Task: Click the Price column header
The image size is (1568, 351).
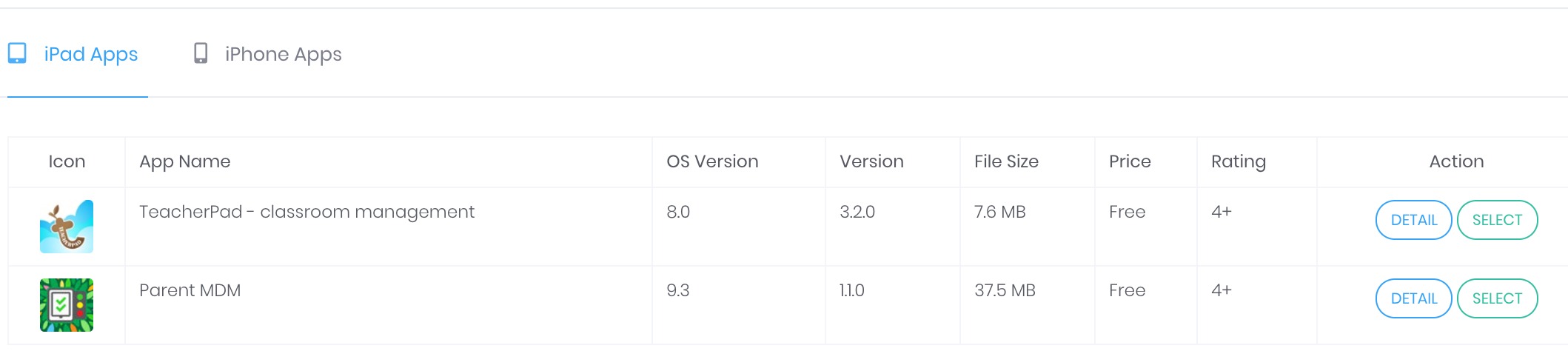Action: (1130, 161)
